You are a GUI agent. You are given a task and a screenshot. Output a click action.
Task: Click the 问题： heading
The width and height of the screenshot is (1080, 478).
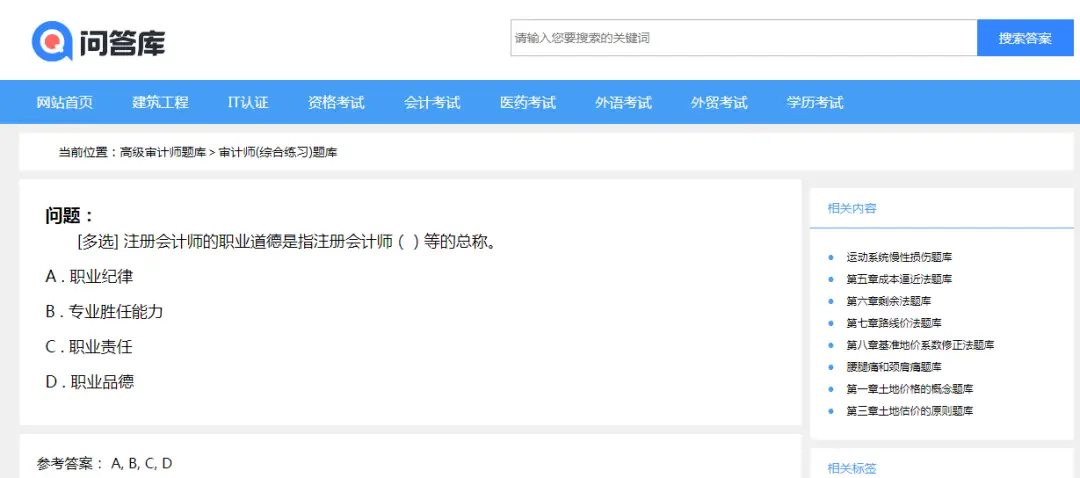click(70, 216)
